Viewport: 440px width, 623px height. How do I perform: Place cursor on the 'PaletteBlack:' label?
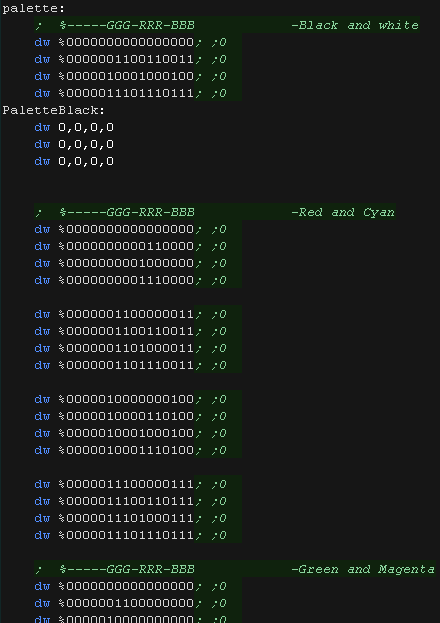tap(54, 110)
